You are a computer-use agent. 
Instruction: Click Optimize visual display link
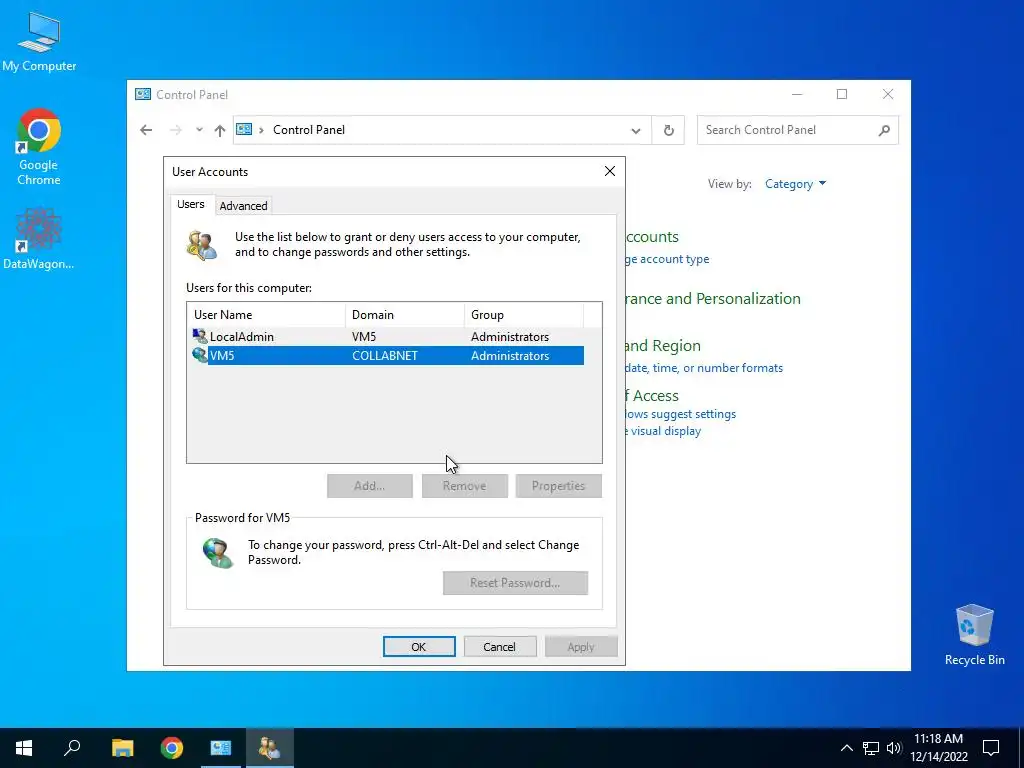[x=663, y=431]
